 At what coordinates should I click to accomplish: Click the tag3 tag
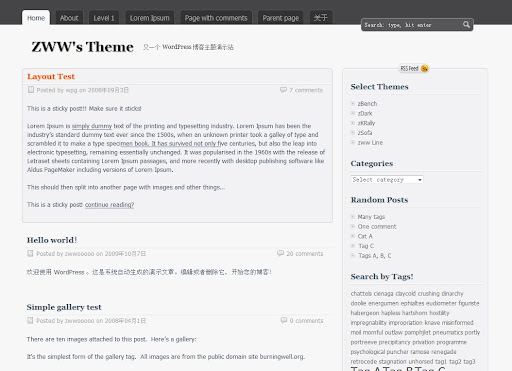pos(469,361)
